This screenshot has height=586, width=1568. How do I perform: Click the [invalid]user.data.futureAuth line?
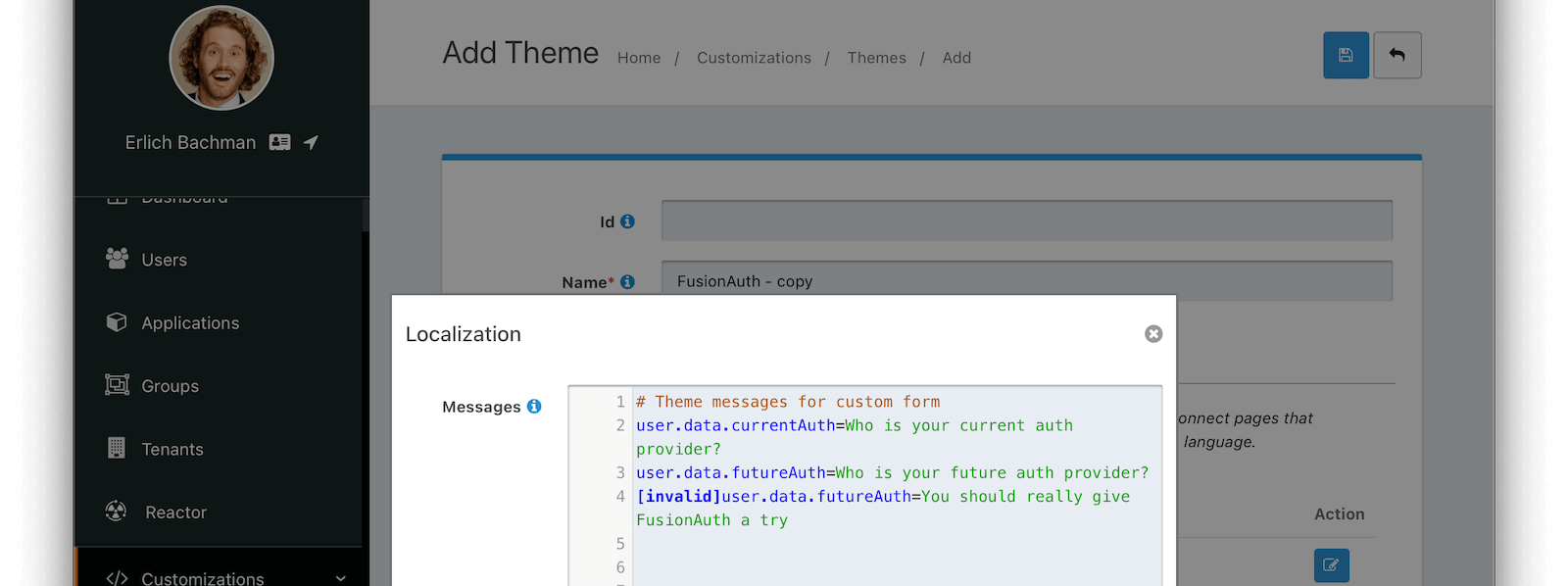[x=883, y=509]
